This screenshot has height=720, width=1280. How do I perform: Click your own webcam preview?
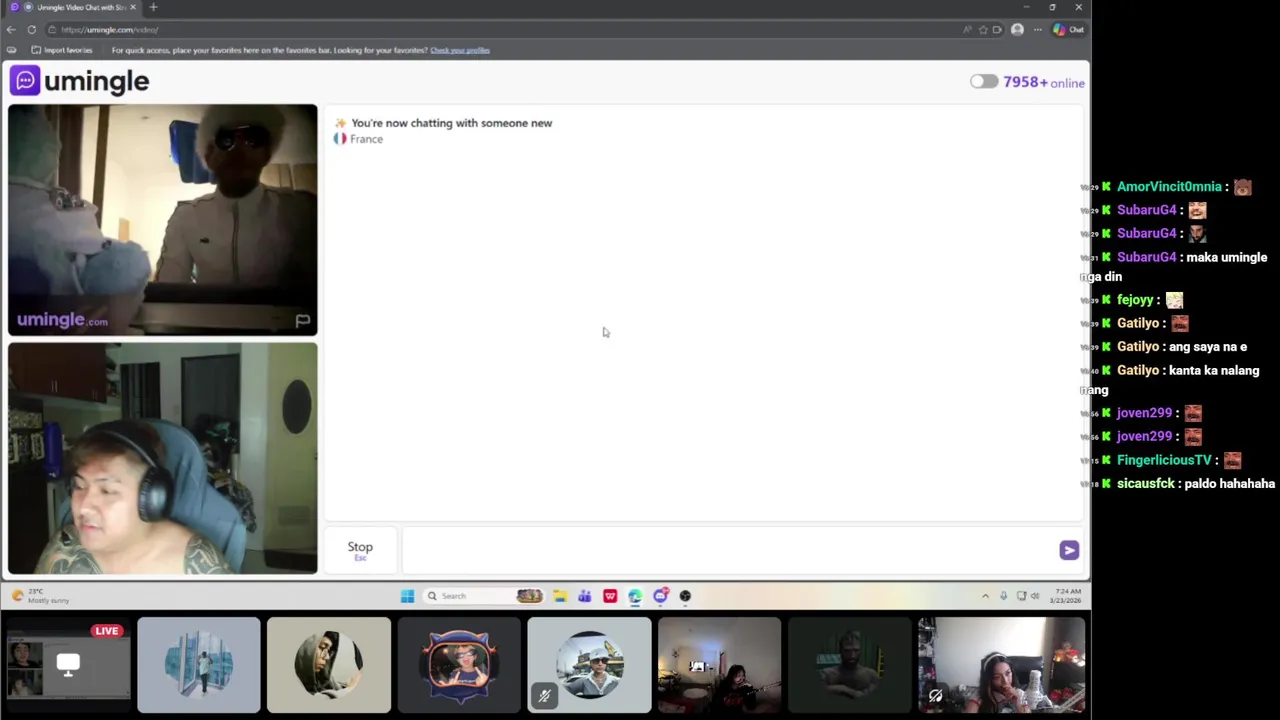click(x=162, y=458)
